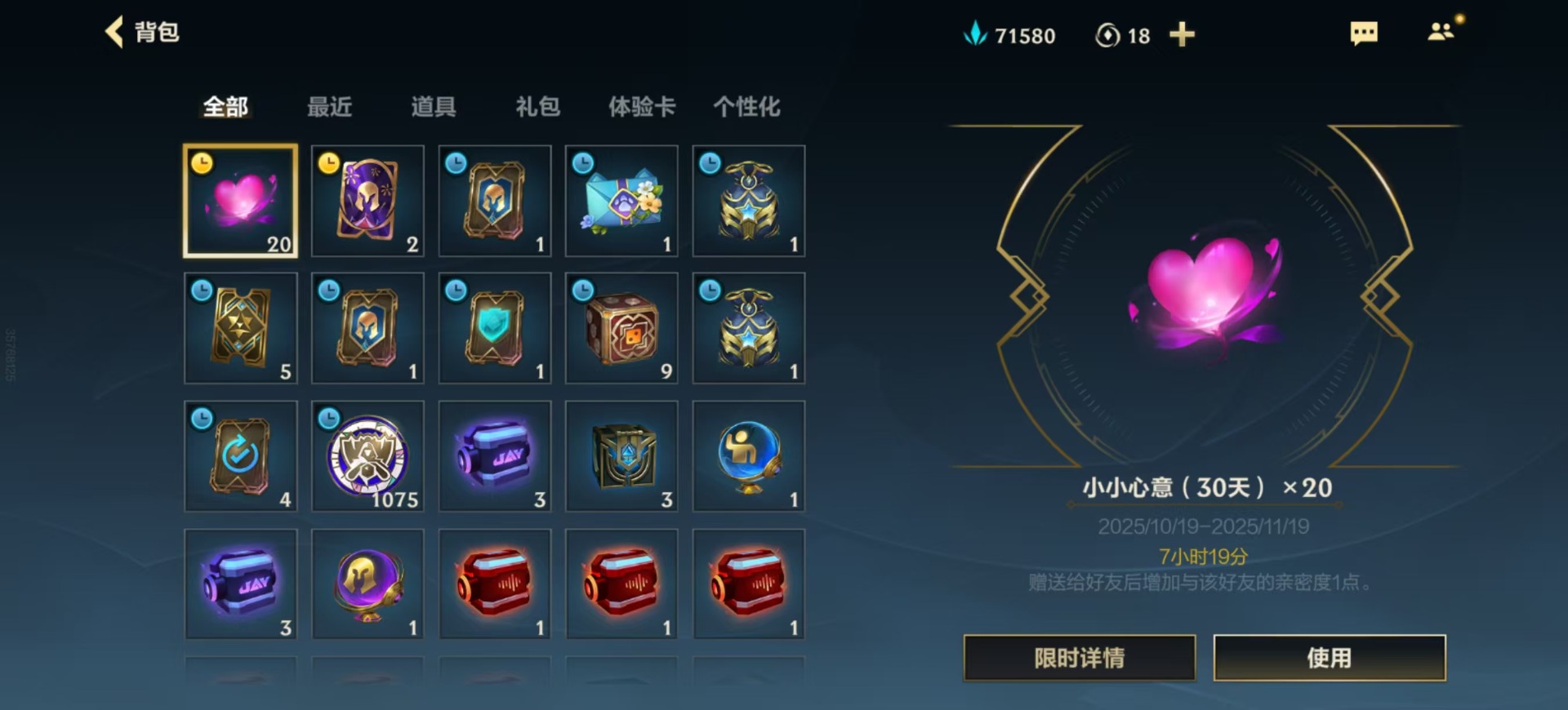Select the blue crystal ball emote item
The width and height of the screenshot is (1568, 710).
pos(749,456)
